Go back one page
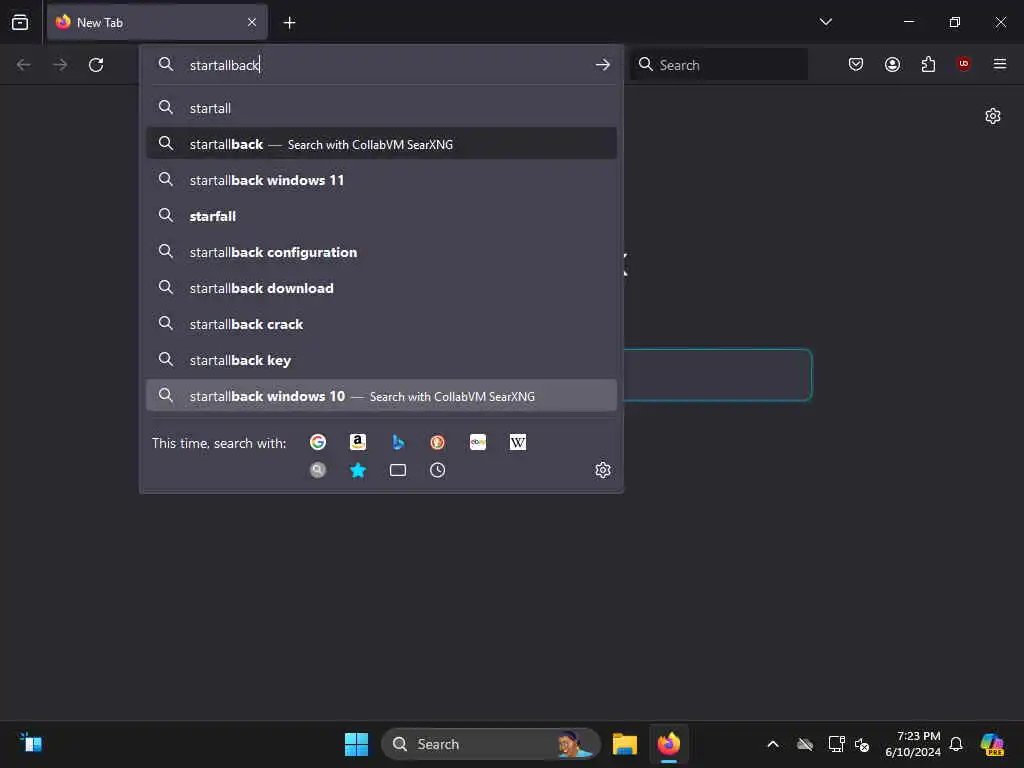This screenshot has width=1024, height=768. [x=24, y=65]
